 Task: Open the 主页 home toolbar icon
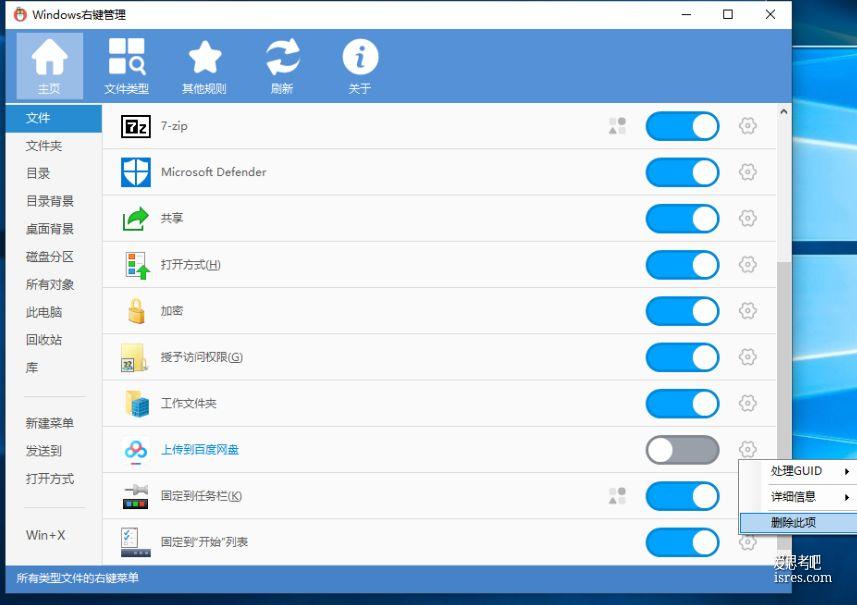coord(50,66)
